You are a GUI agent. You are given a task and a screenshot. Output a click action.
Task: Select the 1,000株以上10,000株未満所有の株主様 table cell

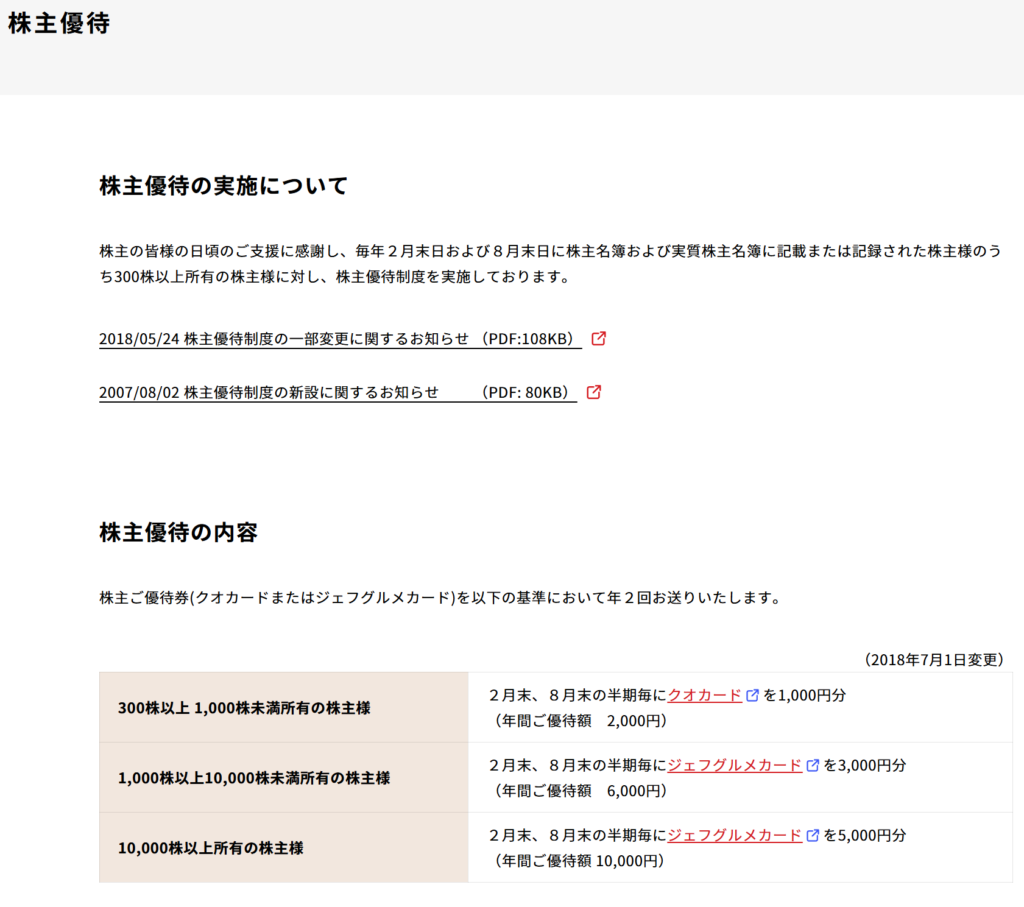click(254, 778)
